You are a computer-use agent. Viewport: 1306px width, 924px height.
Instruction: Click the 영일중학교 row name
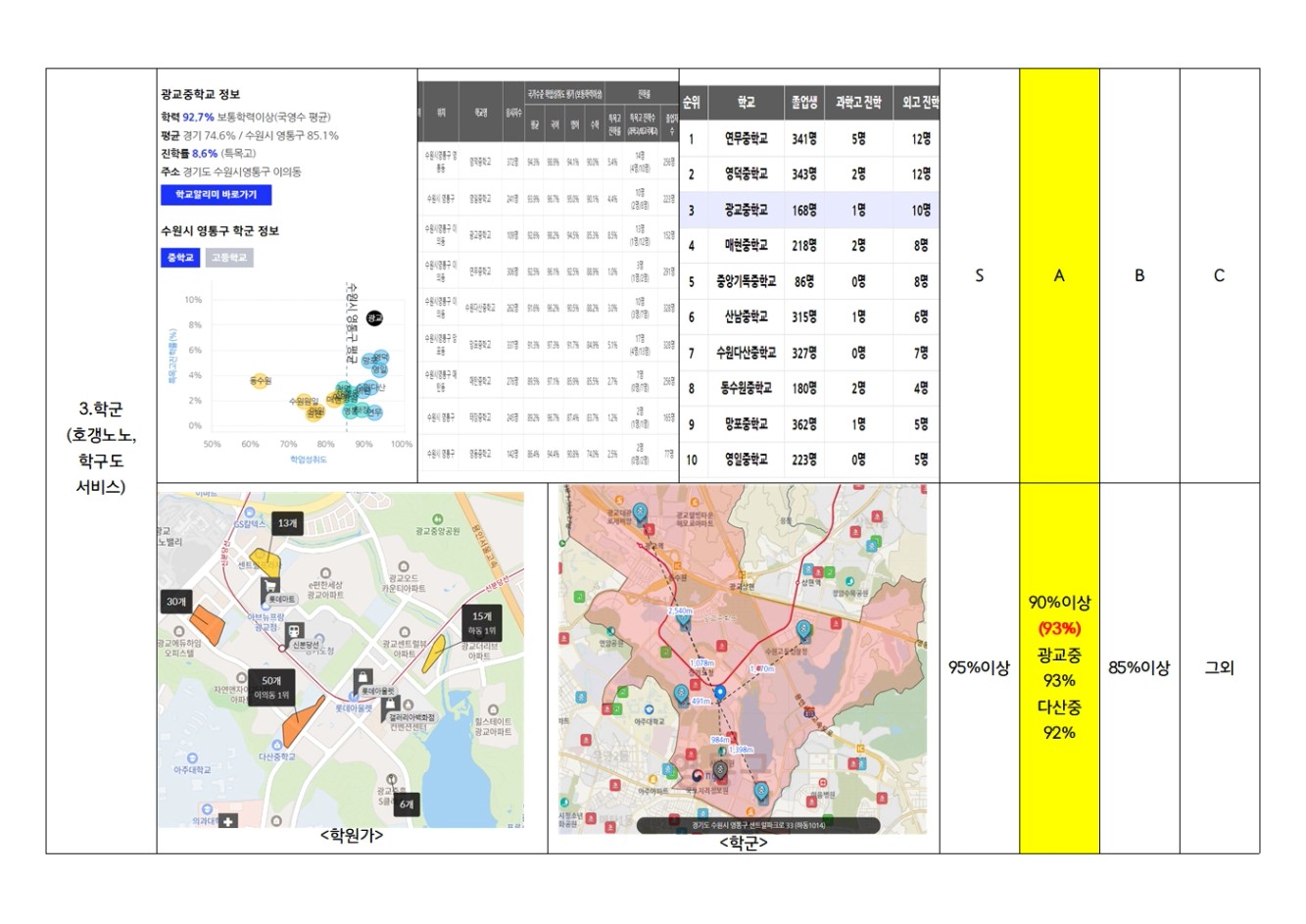(x=747, y=460)
